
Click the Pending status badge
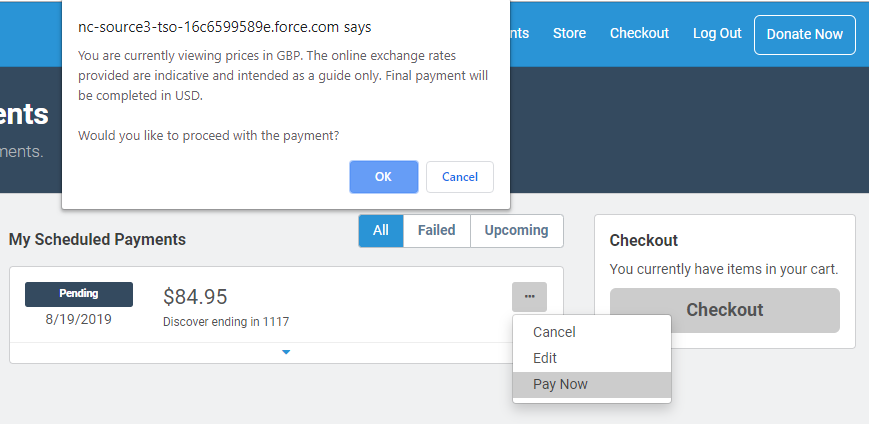tap(79, 294)
